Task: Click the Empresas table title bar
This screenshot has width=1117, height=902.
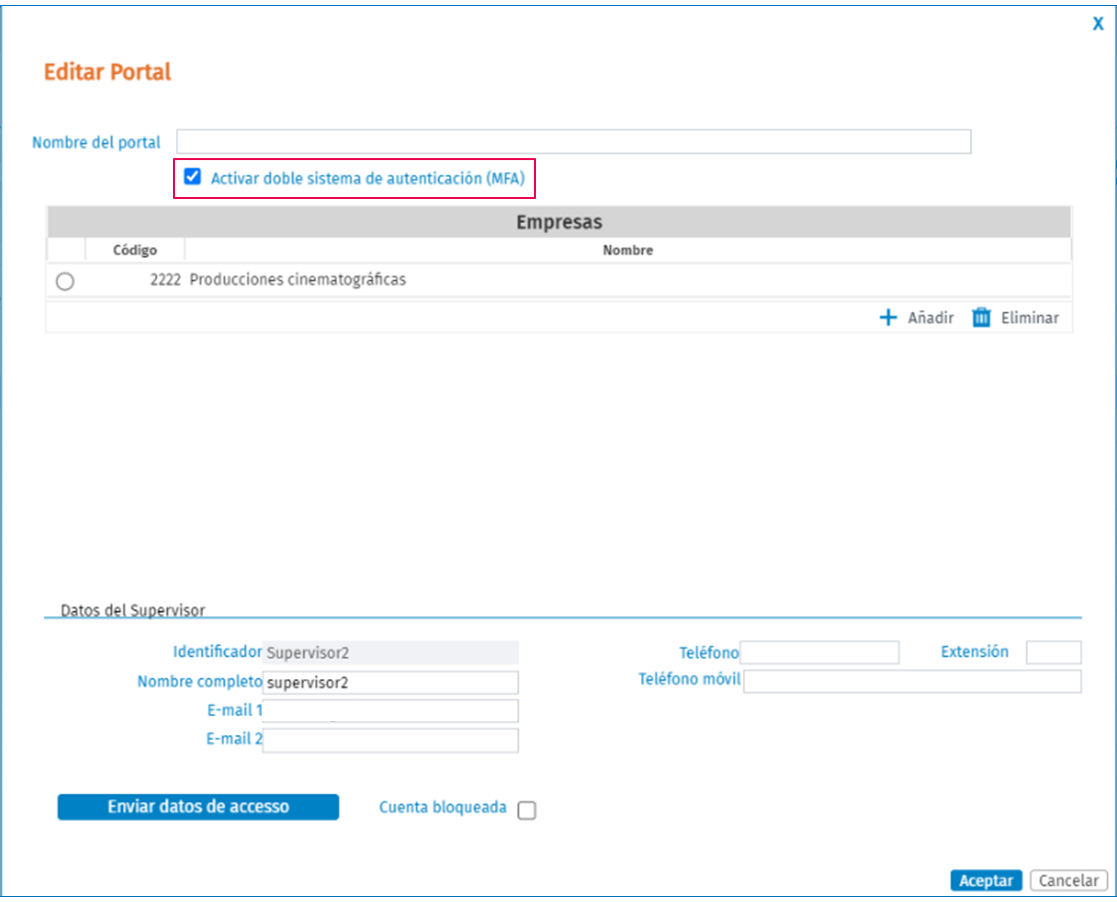Action: 559,222
